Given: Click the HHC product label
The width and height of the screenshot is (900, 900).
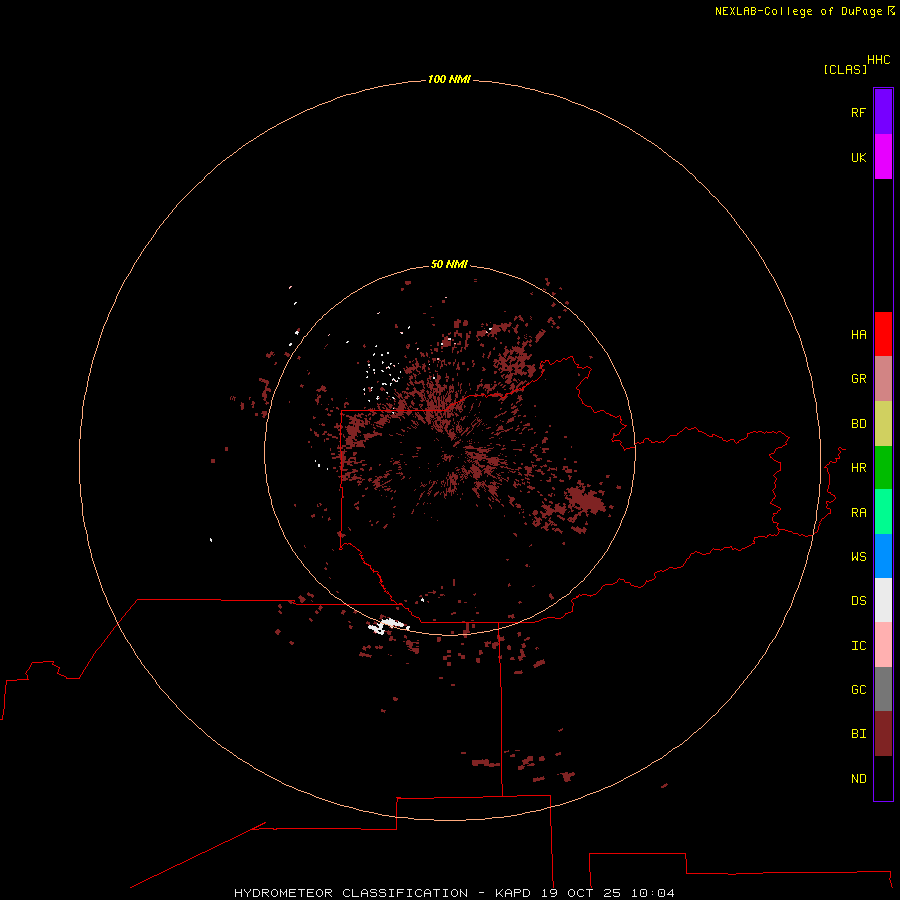Looking at the screenshot, I should tap(878, 60).
